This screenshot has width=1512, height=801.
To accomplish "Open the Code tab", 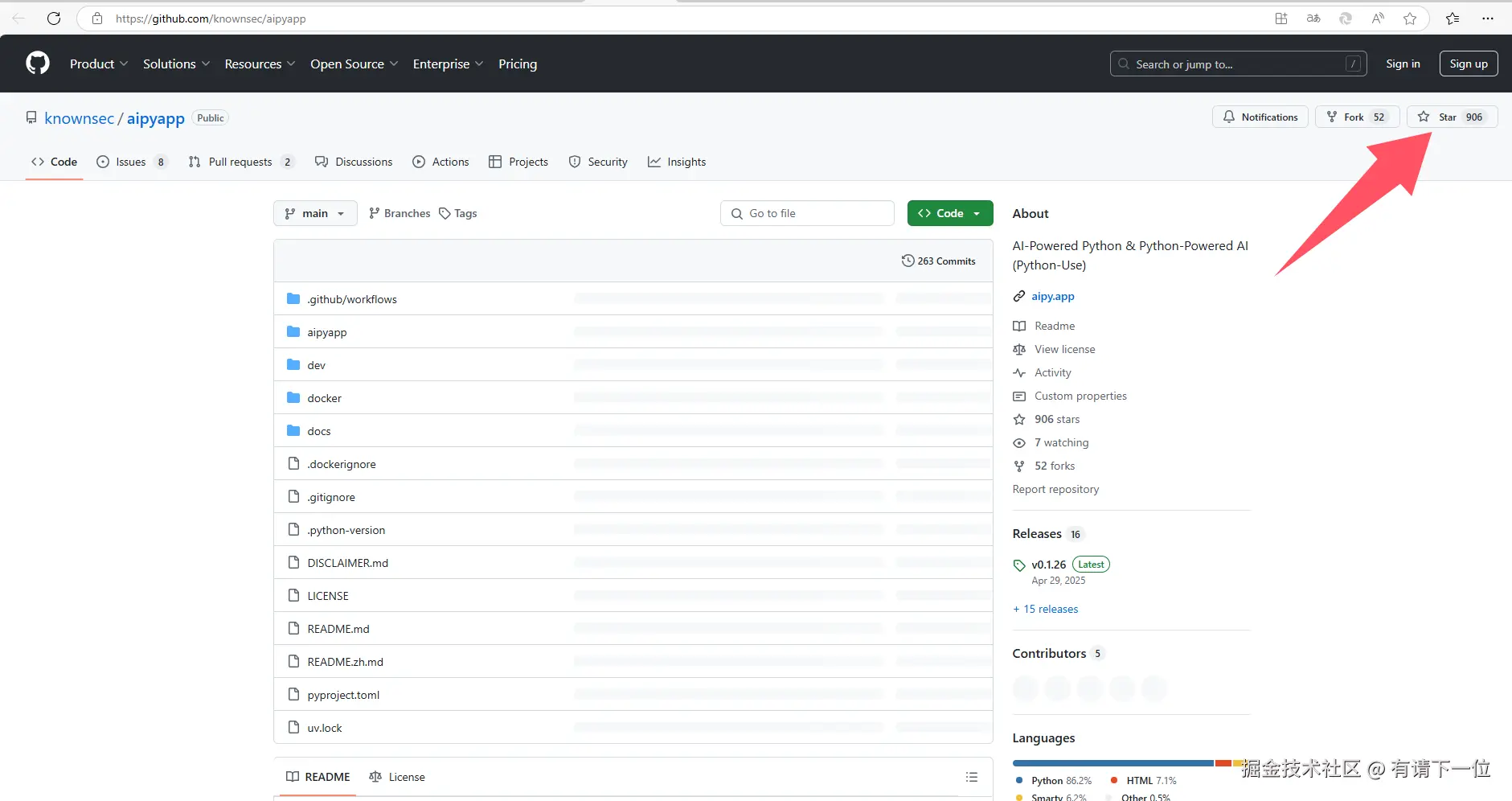I will (x=55, y=162).
